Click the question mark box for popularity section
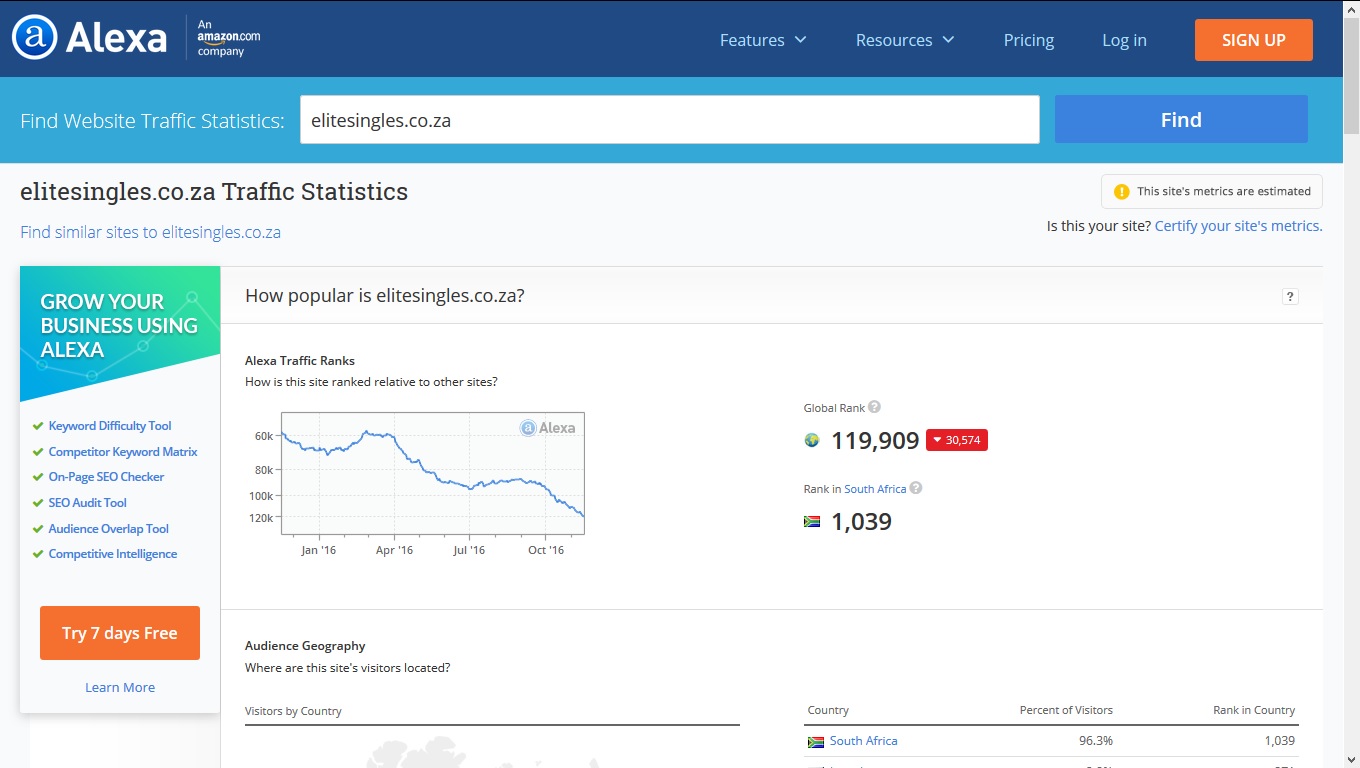 (1290, 296)
